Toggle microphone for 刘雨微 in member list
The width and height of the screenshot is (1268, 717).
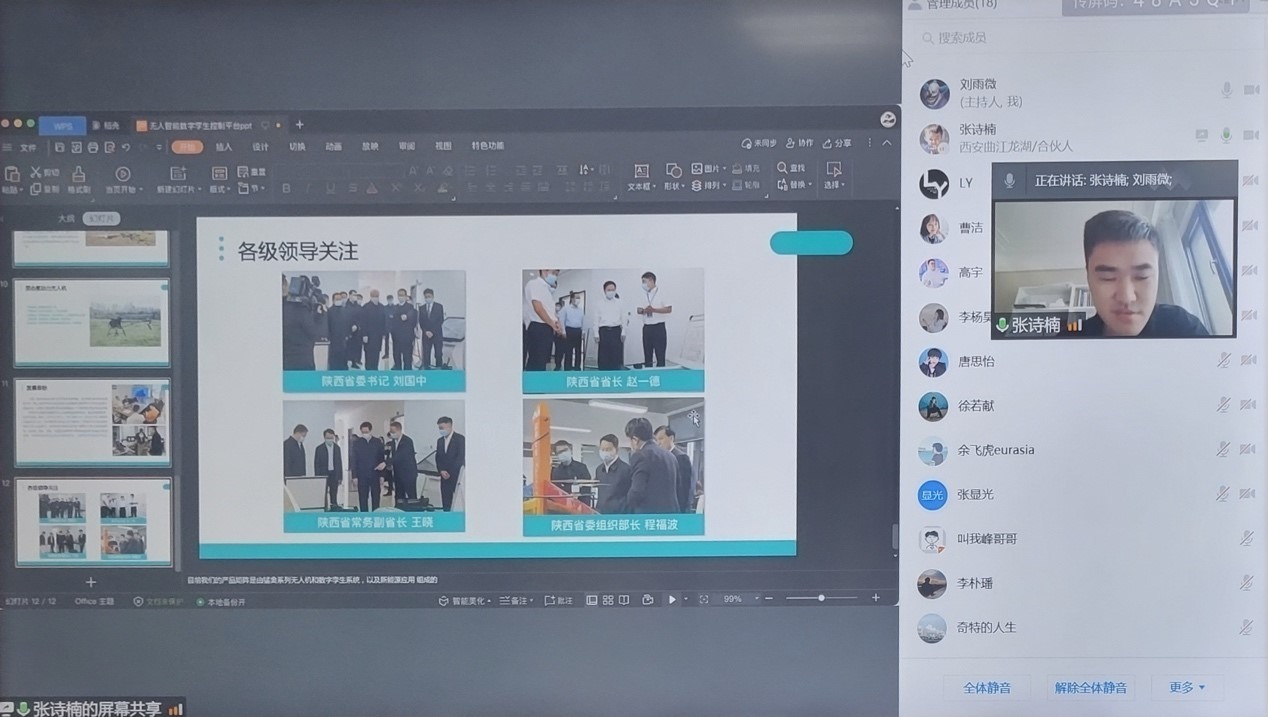[x=1226, y=91]
